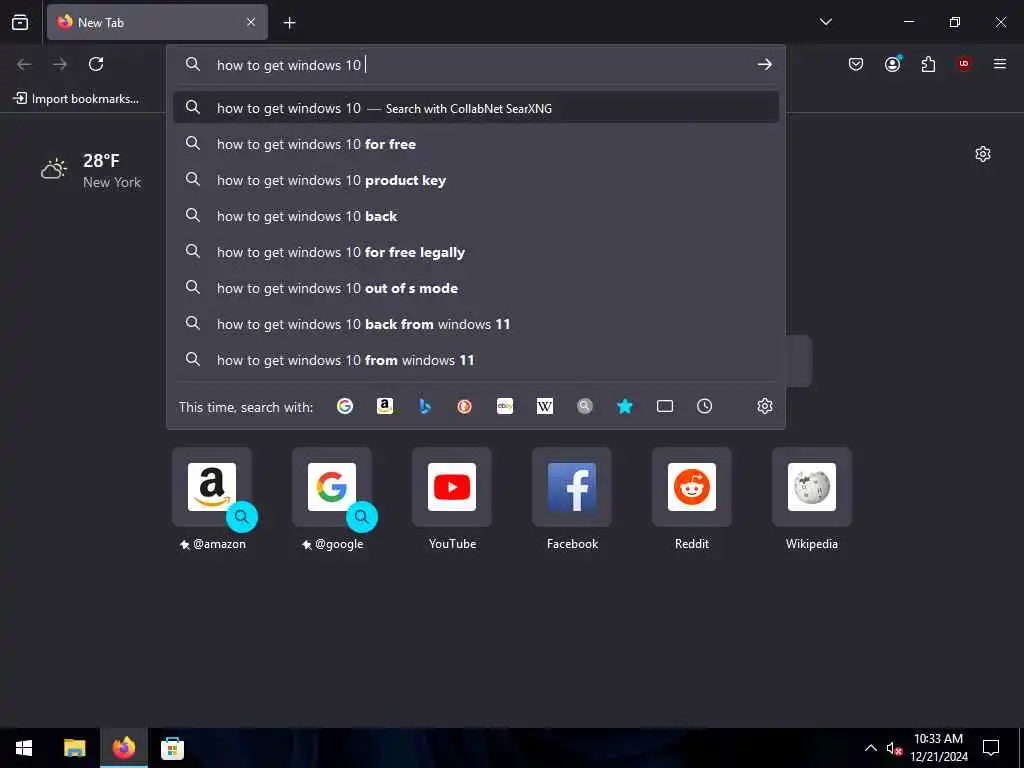This screenshot has width=1024, height=768.
Task: Go back one page
Action: point(24,64)
